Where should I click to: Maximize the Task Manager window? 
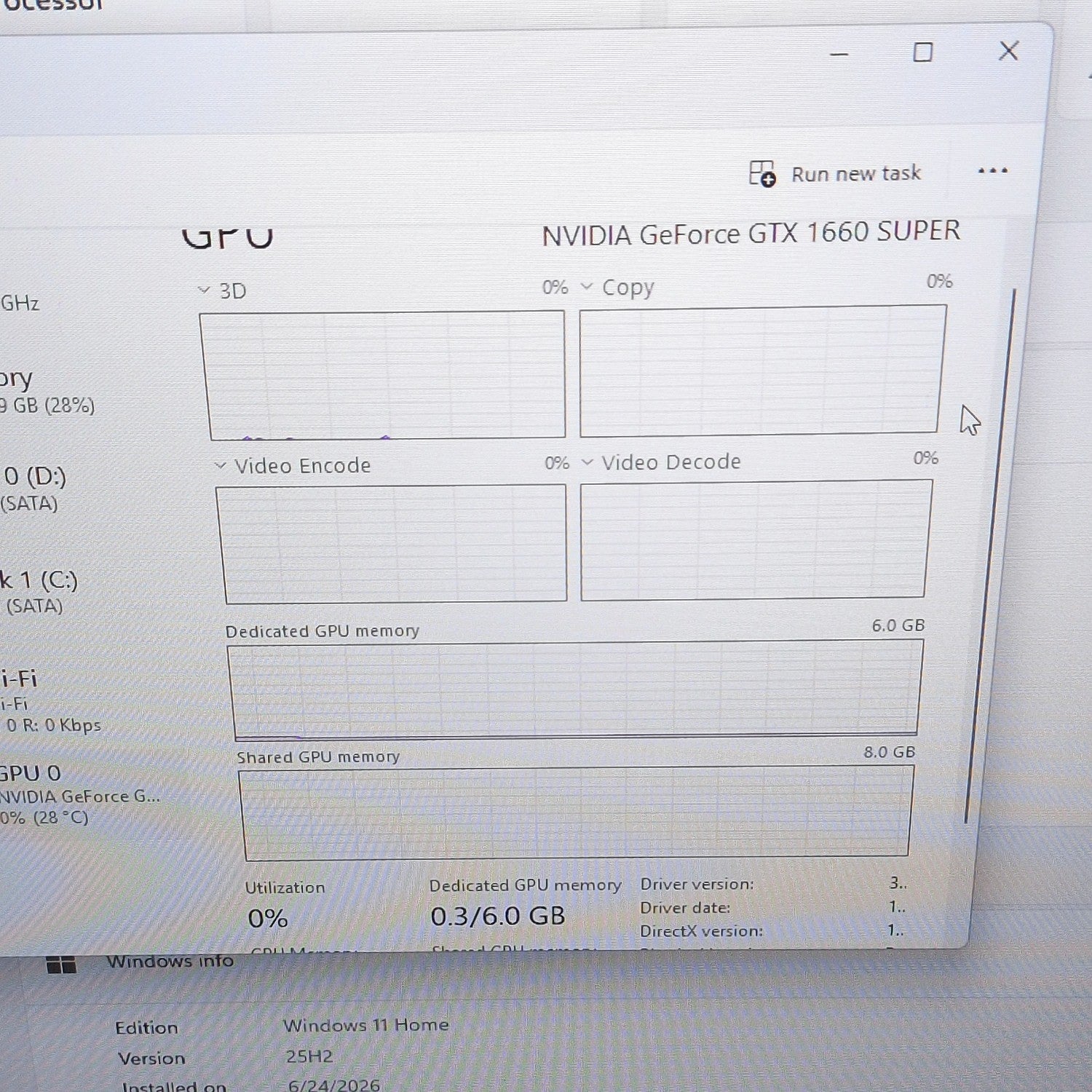(923, 52)
